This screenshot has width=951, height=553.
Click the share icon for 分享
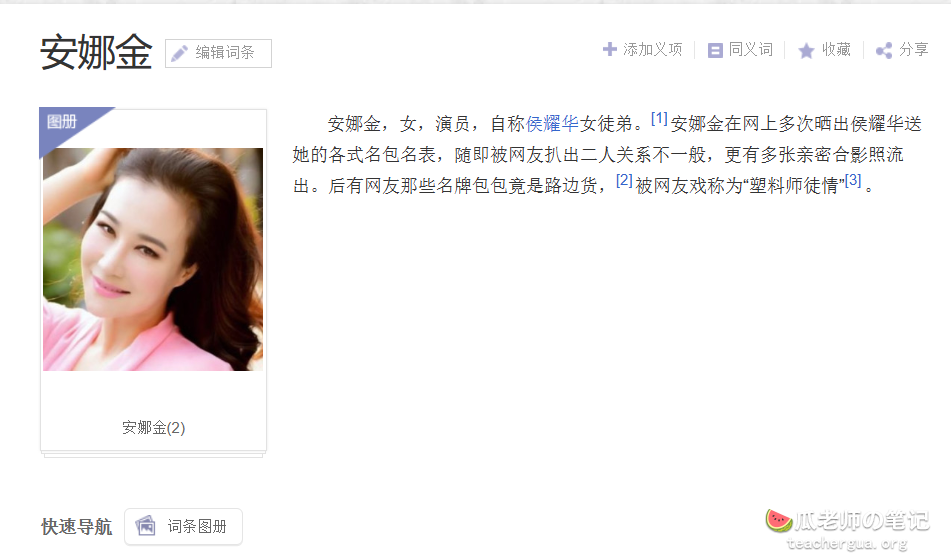point(884,50)
